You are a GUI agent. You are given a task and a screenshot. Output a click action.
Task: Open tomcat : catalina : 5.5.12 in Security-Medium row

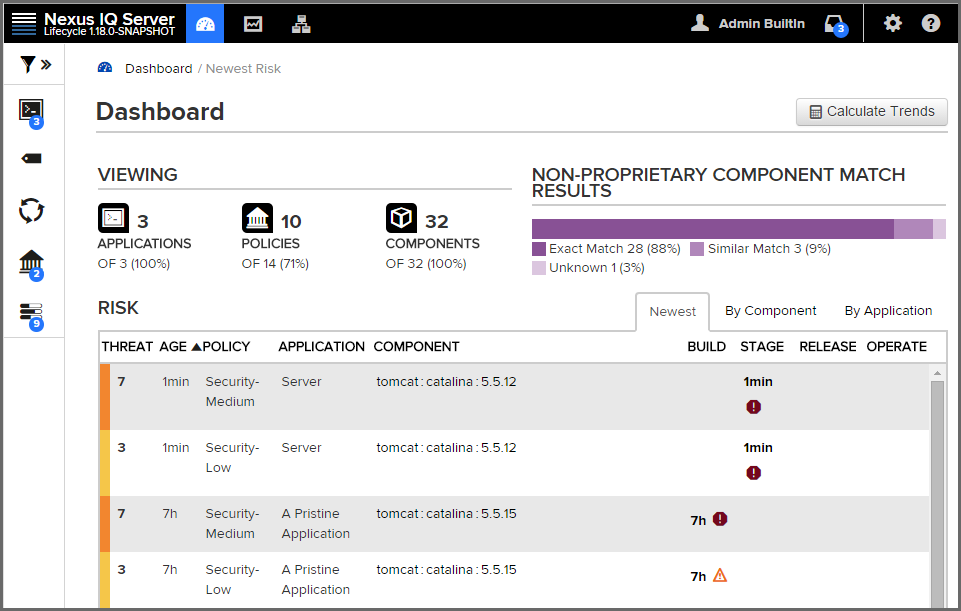[x=446, y=381]
